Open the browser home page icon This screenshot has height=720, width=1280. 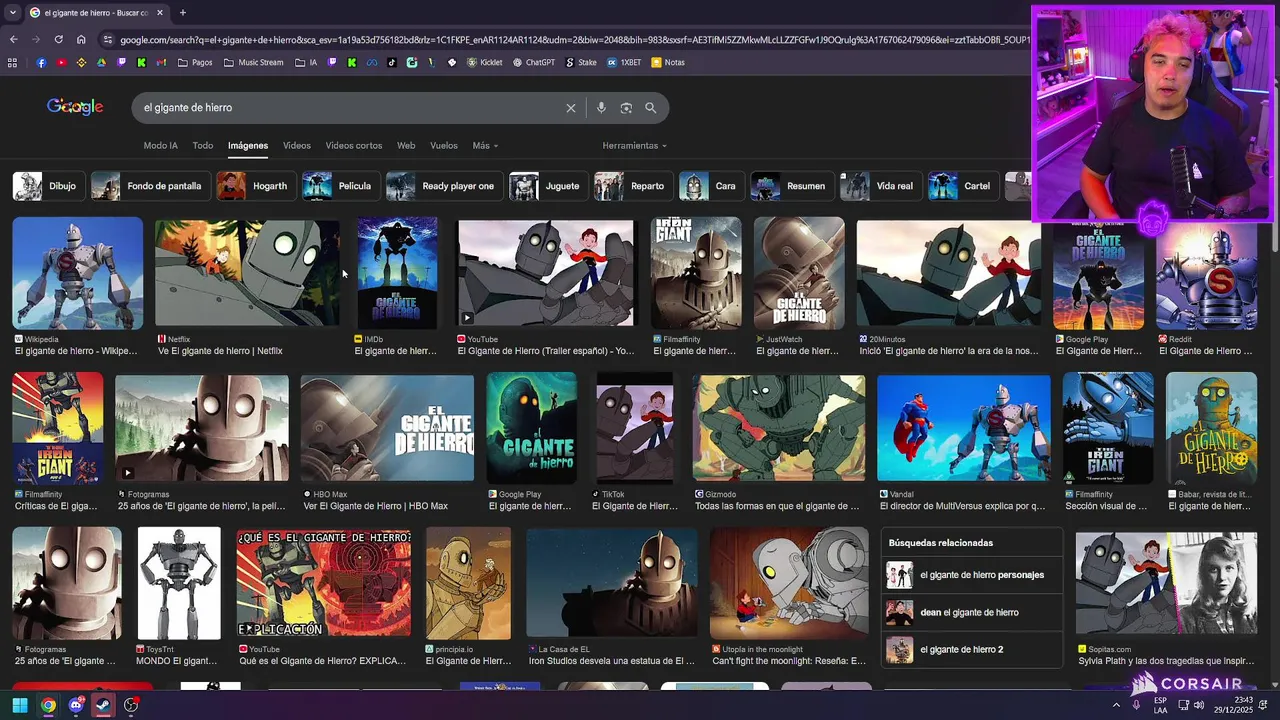pyautogui.click(x=81, y=39)
